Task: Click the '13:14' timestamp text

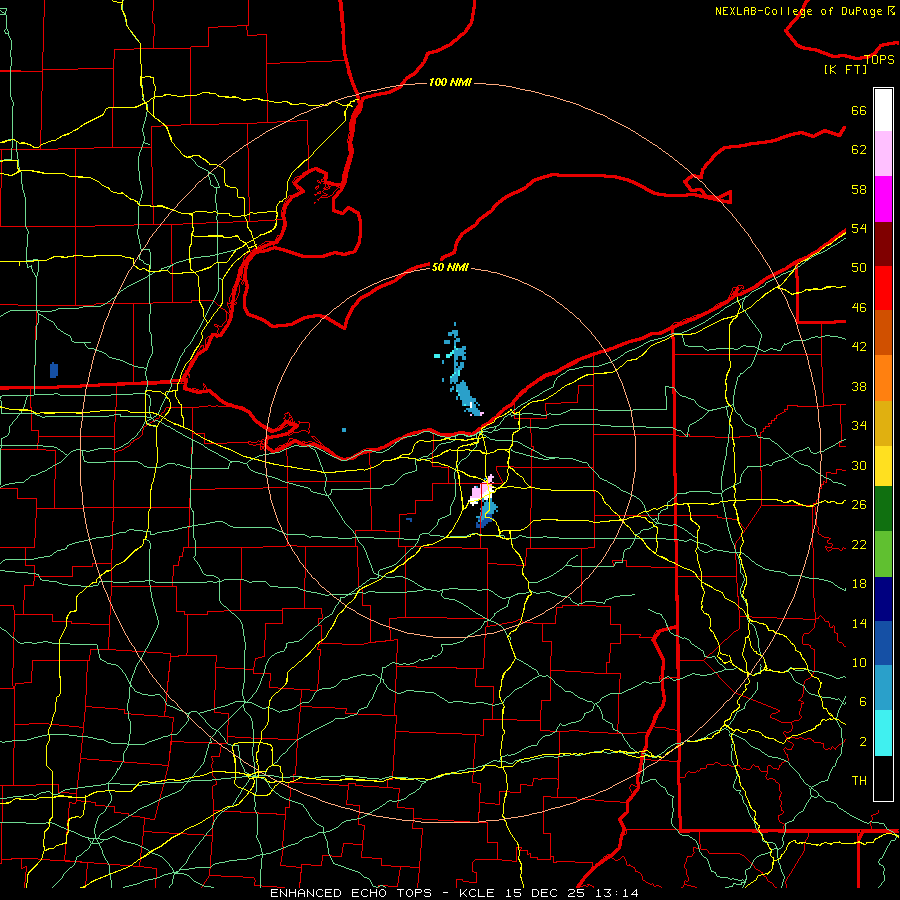Action: 617,893
